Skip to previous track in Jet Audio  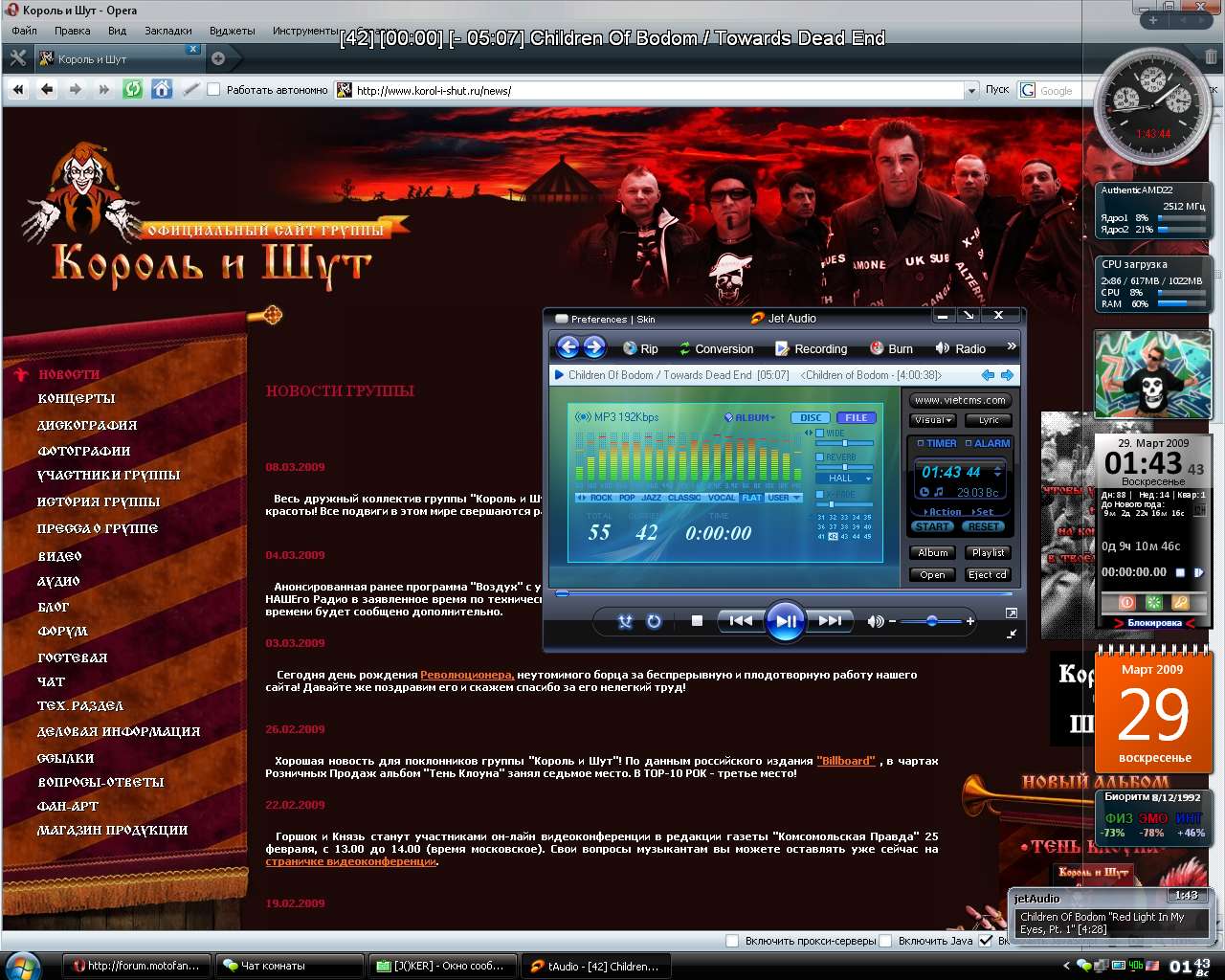(x=741, y=621)
